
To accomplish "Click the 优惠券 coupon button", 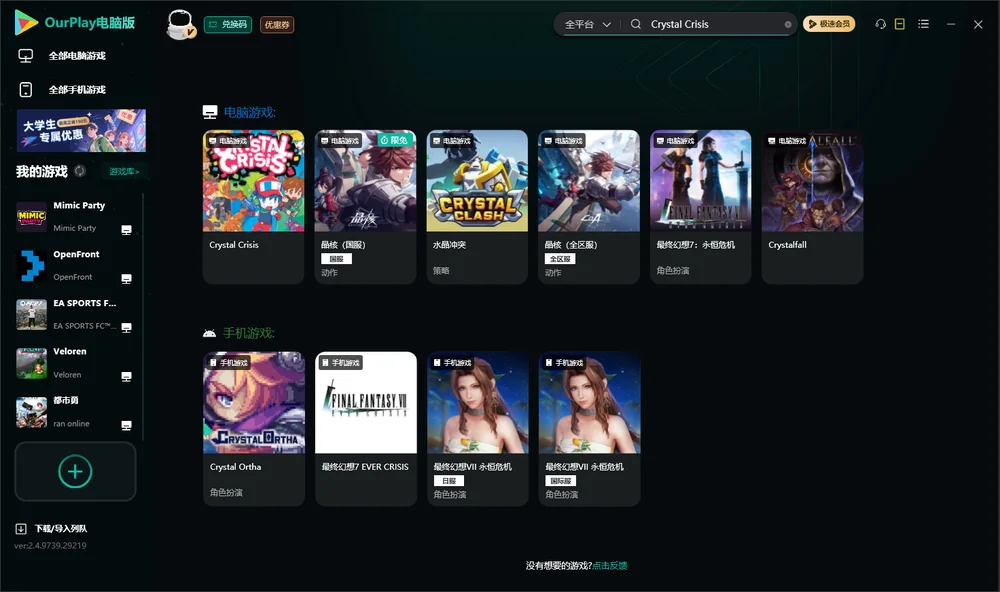I will [x=277, y=25].
